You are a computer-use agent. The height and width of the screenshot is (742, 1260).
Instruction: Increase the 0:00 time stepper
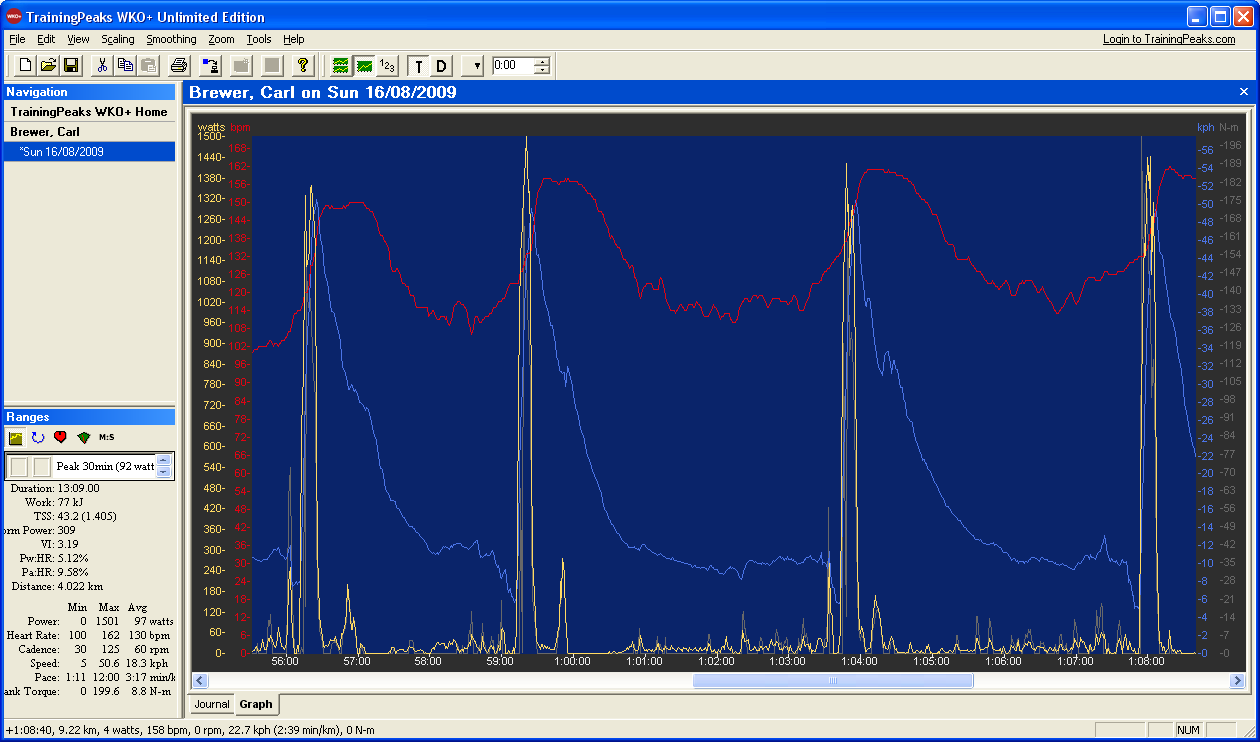[542, 61]
